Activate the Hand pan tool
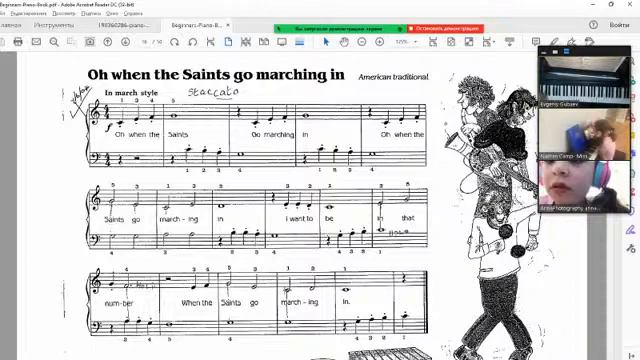This screenshot has width=640, height=360. pos(344,42)
